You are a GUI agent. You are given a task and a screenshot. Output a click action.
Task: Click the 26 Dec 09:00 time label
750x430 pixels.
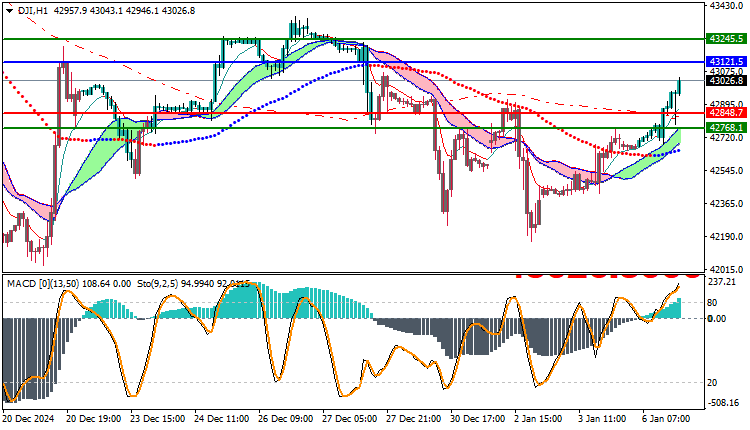pyautogui.click(x=286, y=419)
